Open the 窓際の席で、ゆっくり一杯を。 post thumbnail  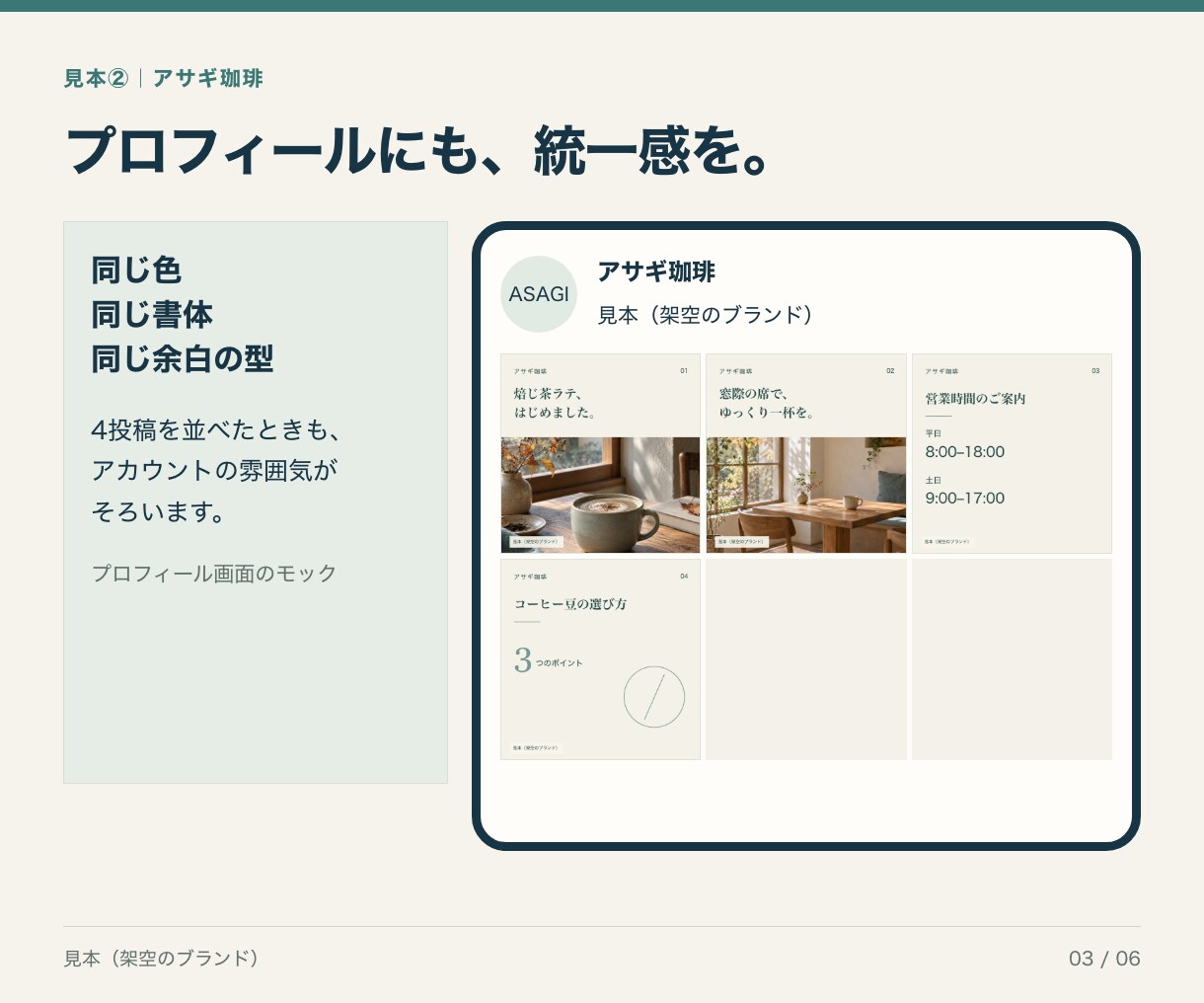pos(806,453)
